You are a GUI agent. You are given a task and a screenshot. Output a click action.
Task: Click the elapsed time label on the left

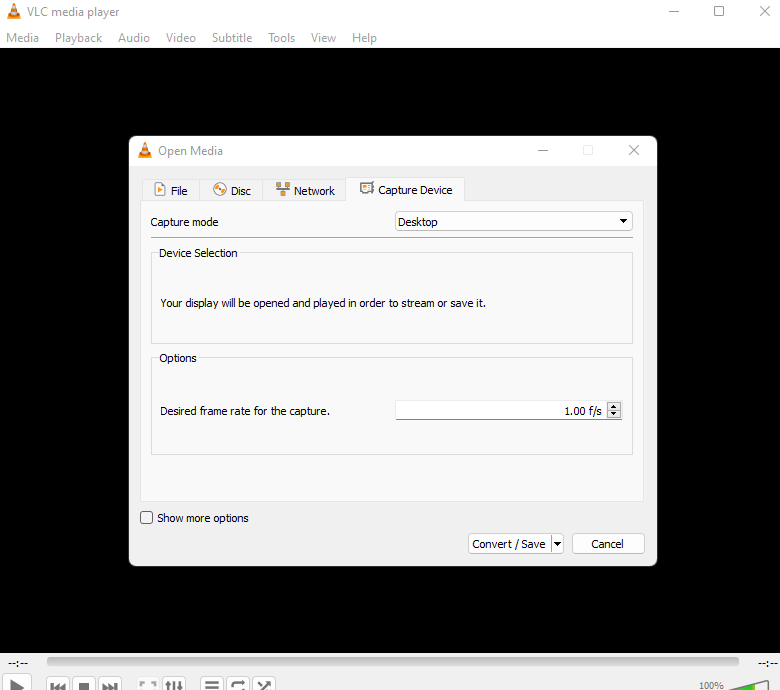click(x=18, y=663)
